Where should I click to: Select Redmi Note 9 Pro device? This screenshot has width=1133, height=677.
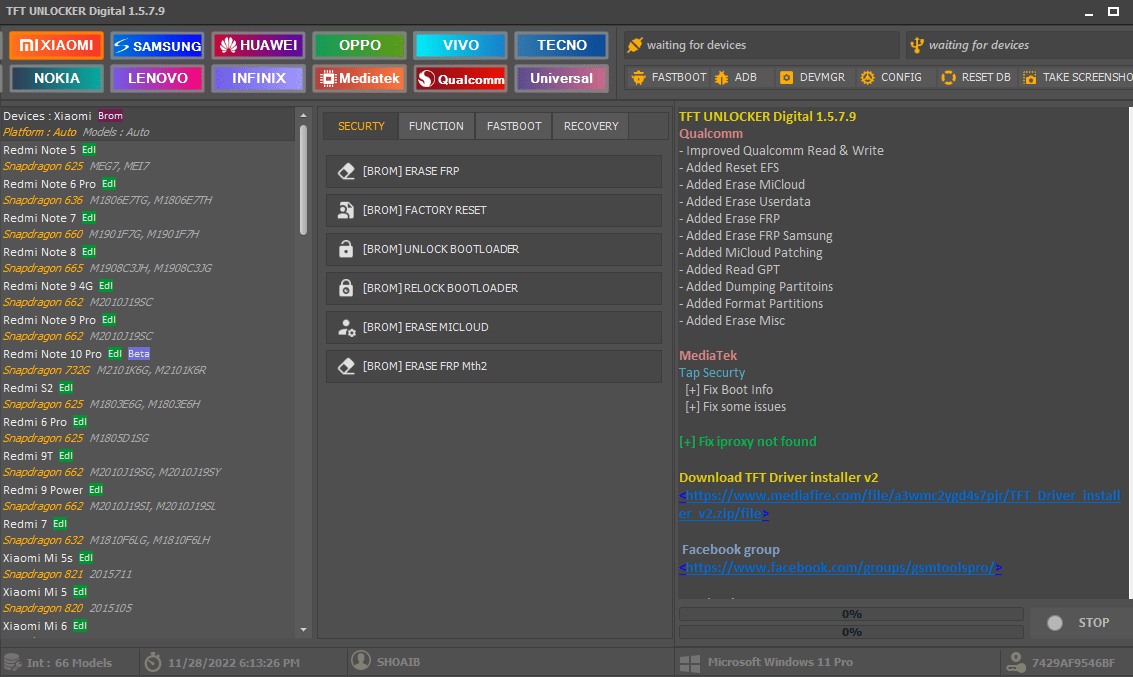pyautogui.click(x=49, y=320)
